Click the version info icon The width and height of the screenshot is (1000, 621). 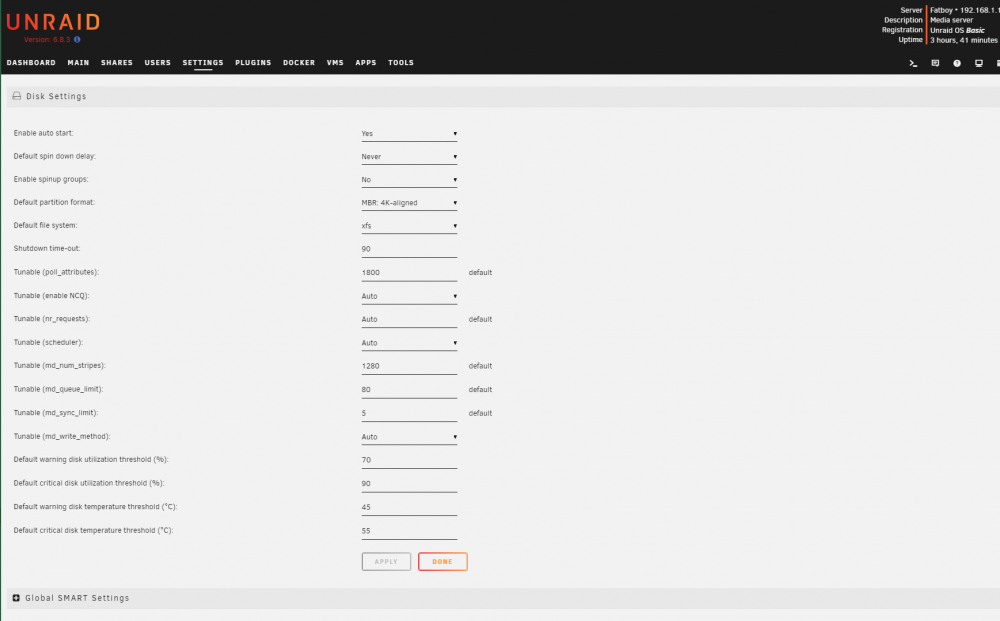coord(77,40)
